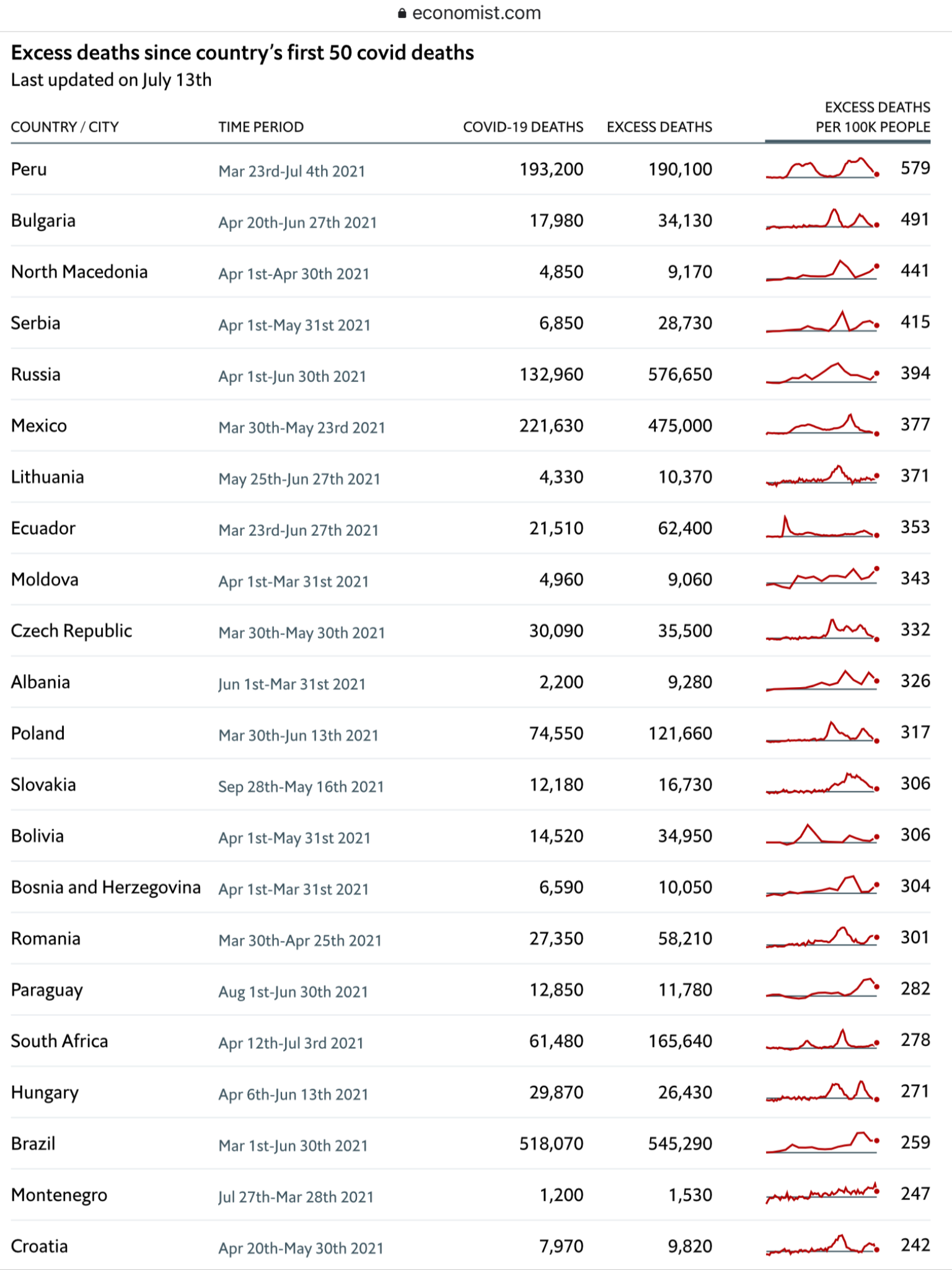Sort table by Time Period header
The image size is (952, 1270).
[261, 127]
